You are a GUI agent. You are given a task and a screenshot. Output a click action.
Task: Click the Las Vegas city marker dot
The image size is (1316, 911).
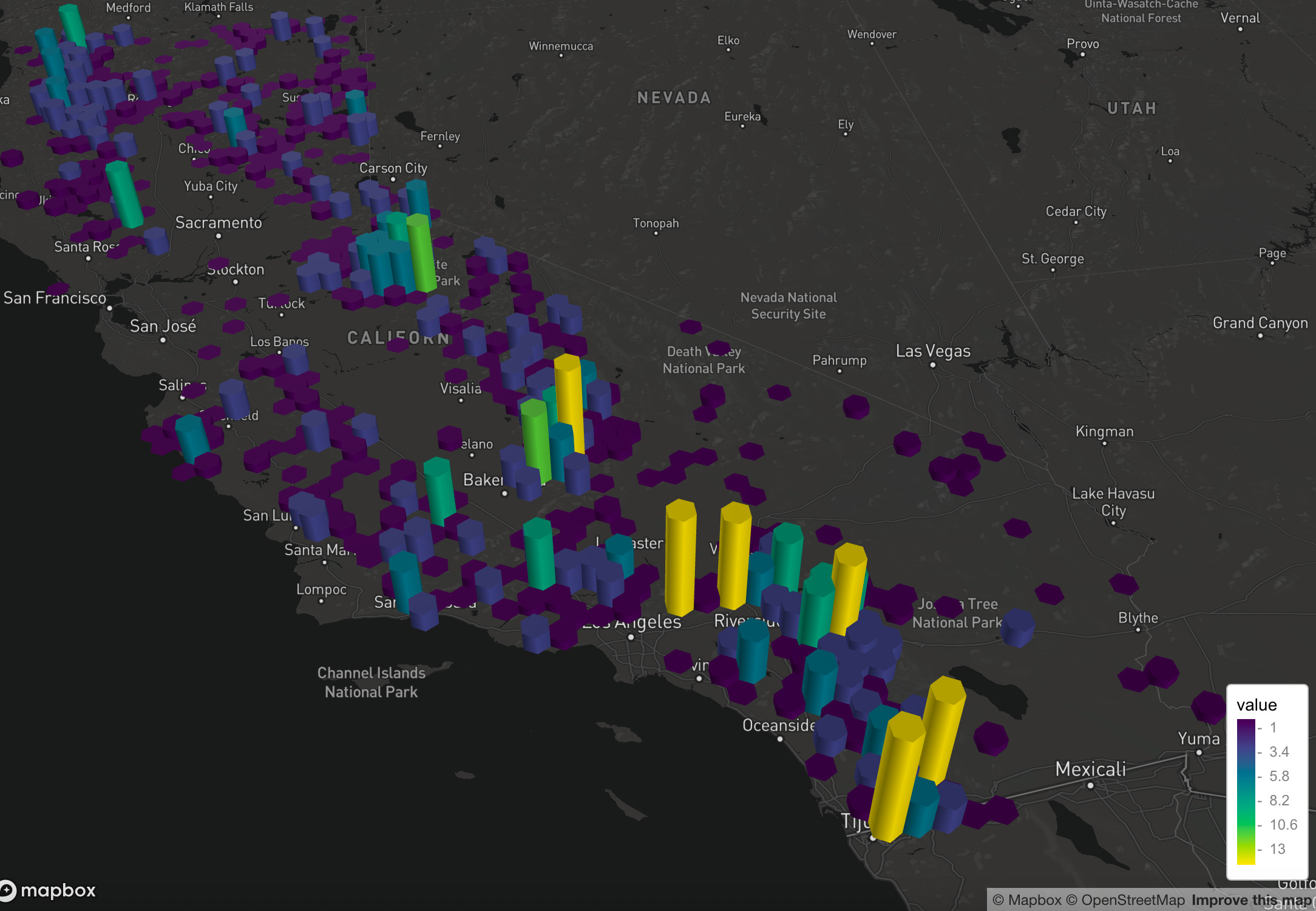click(x=933, y=365)
